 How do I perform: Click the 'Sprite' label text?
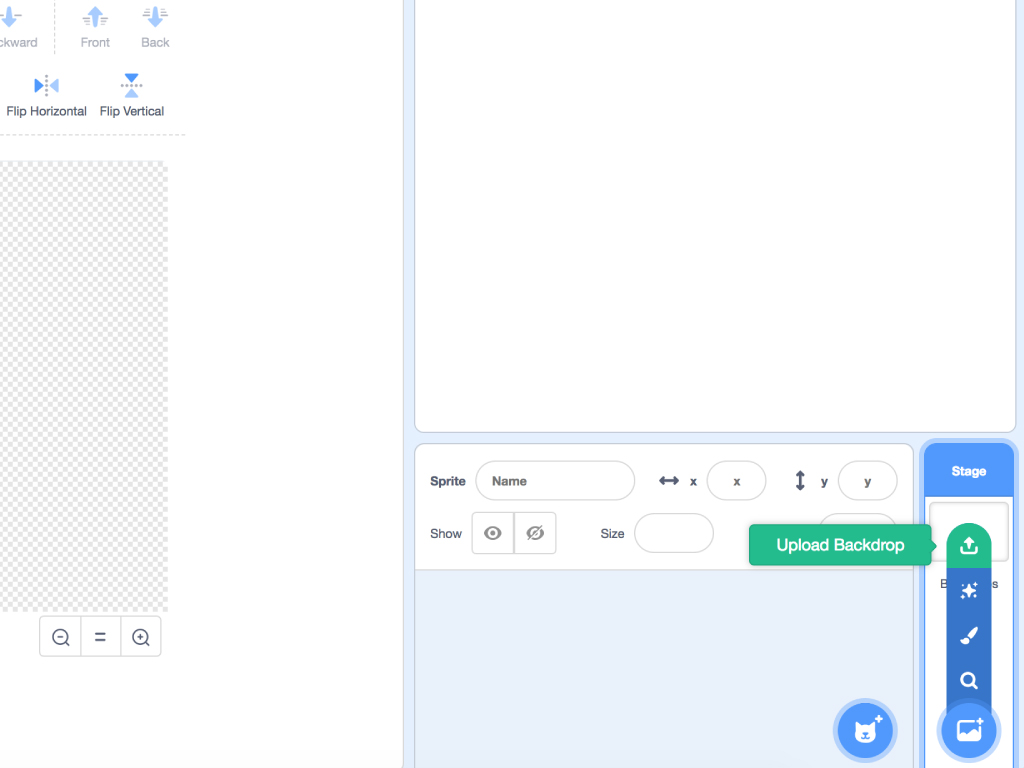tap(448, 481)
